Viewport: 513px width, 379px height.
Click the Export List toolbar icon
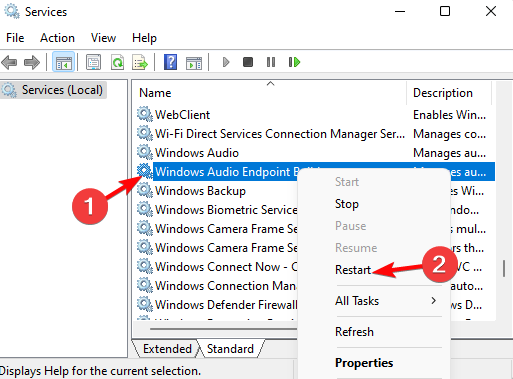(140, 62)
